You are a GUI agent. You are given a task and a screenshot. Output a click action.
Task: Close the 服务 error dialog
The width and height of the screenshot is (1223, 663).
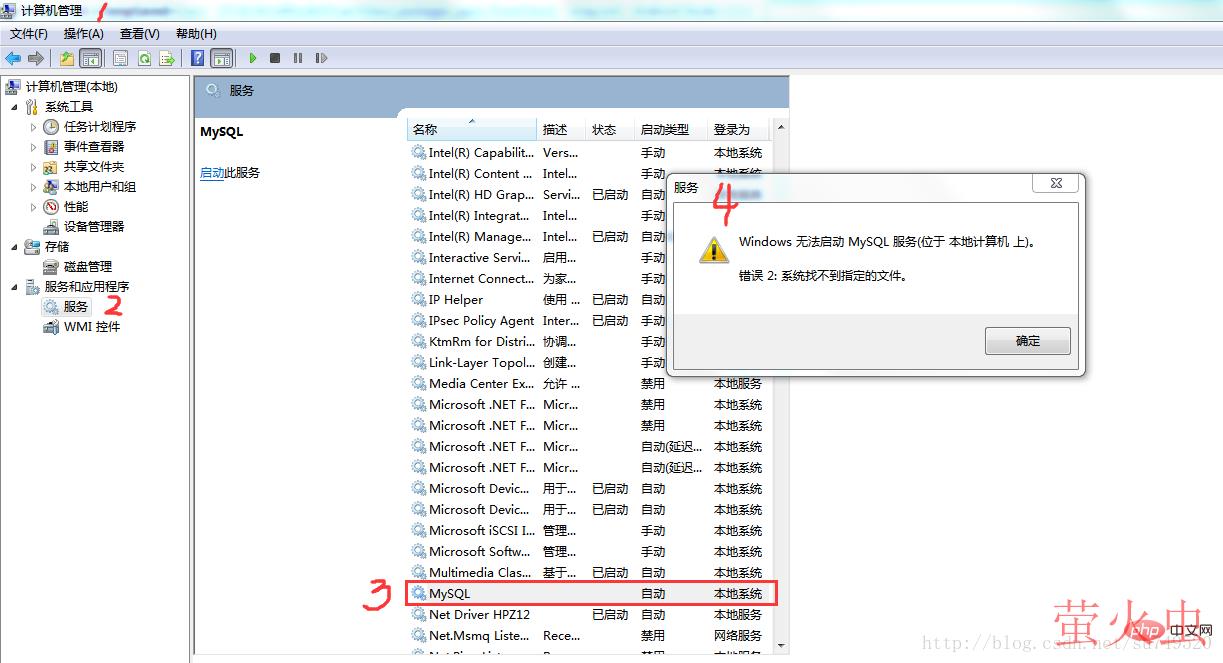coord(1056,183)
